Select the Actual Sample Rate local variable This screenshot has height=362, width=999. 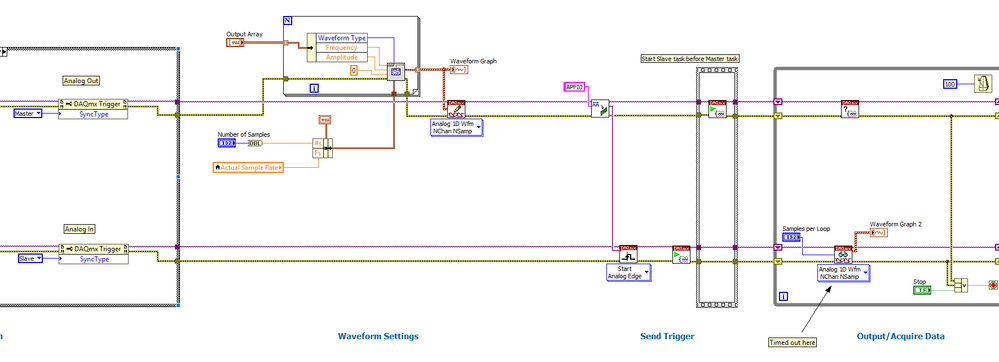tap(248, 167)
